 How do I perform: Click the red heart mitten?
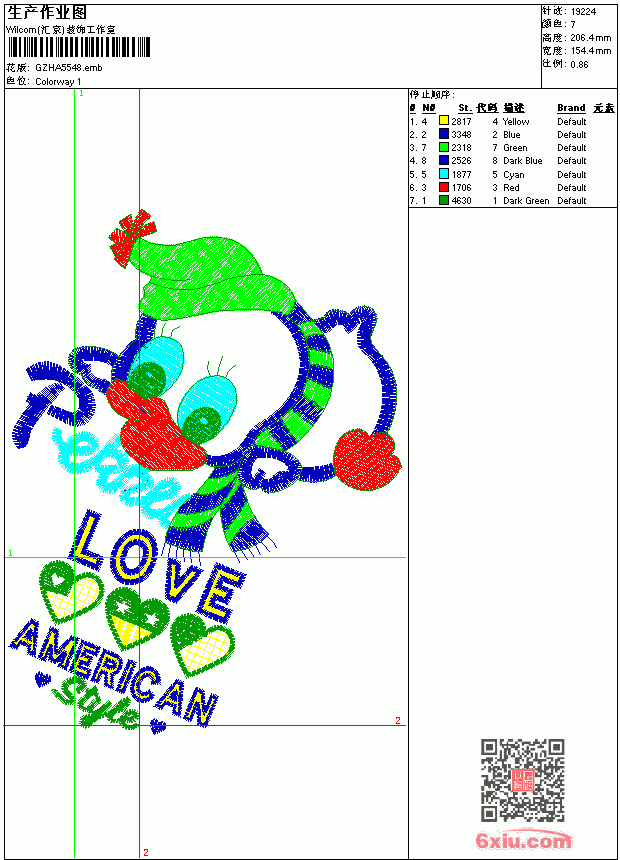tap(367, 460)
